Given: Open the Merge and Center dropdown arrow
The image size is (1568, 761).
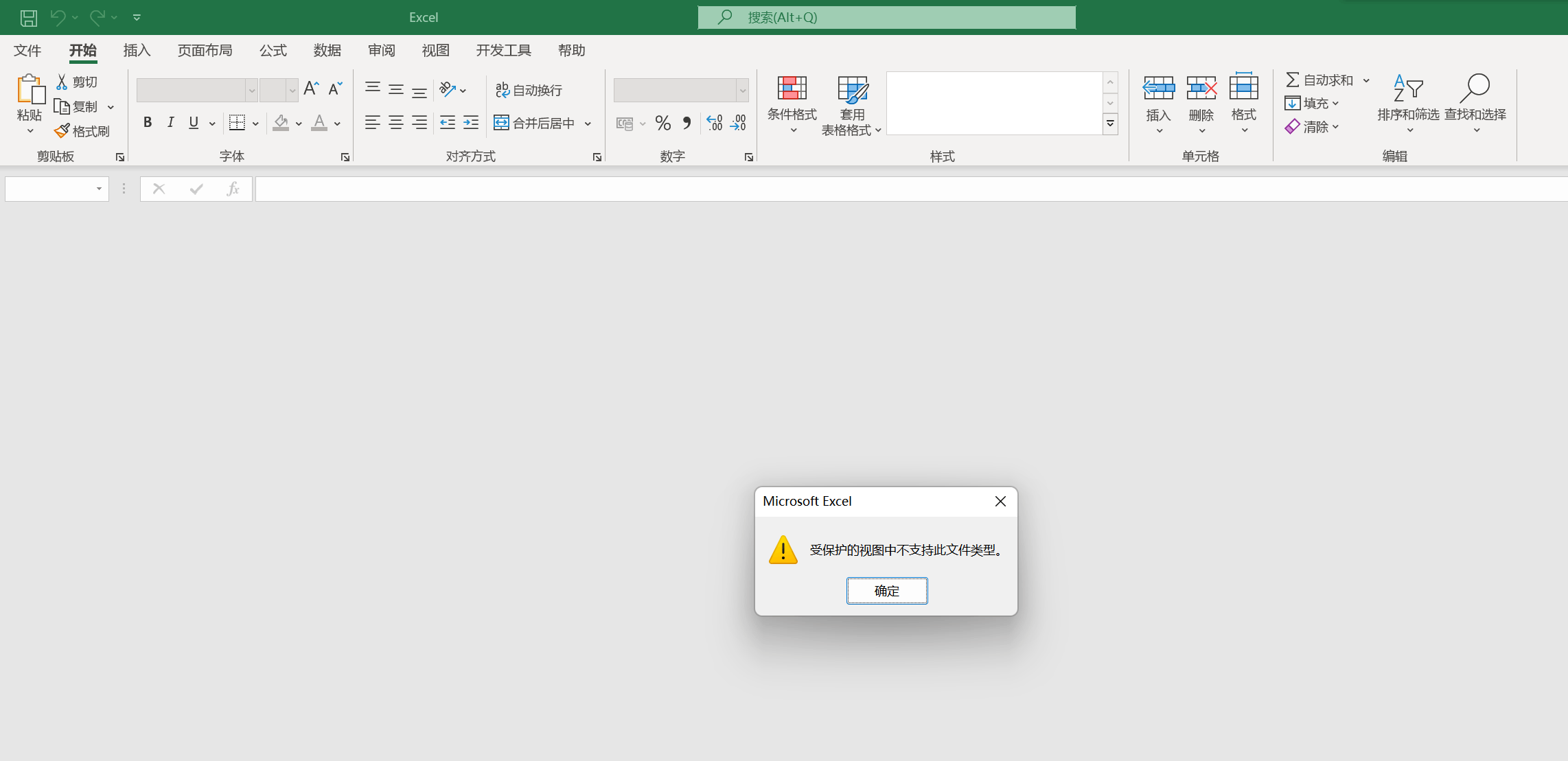Looking at the screenshot, I should click(x=588, y=124).
